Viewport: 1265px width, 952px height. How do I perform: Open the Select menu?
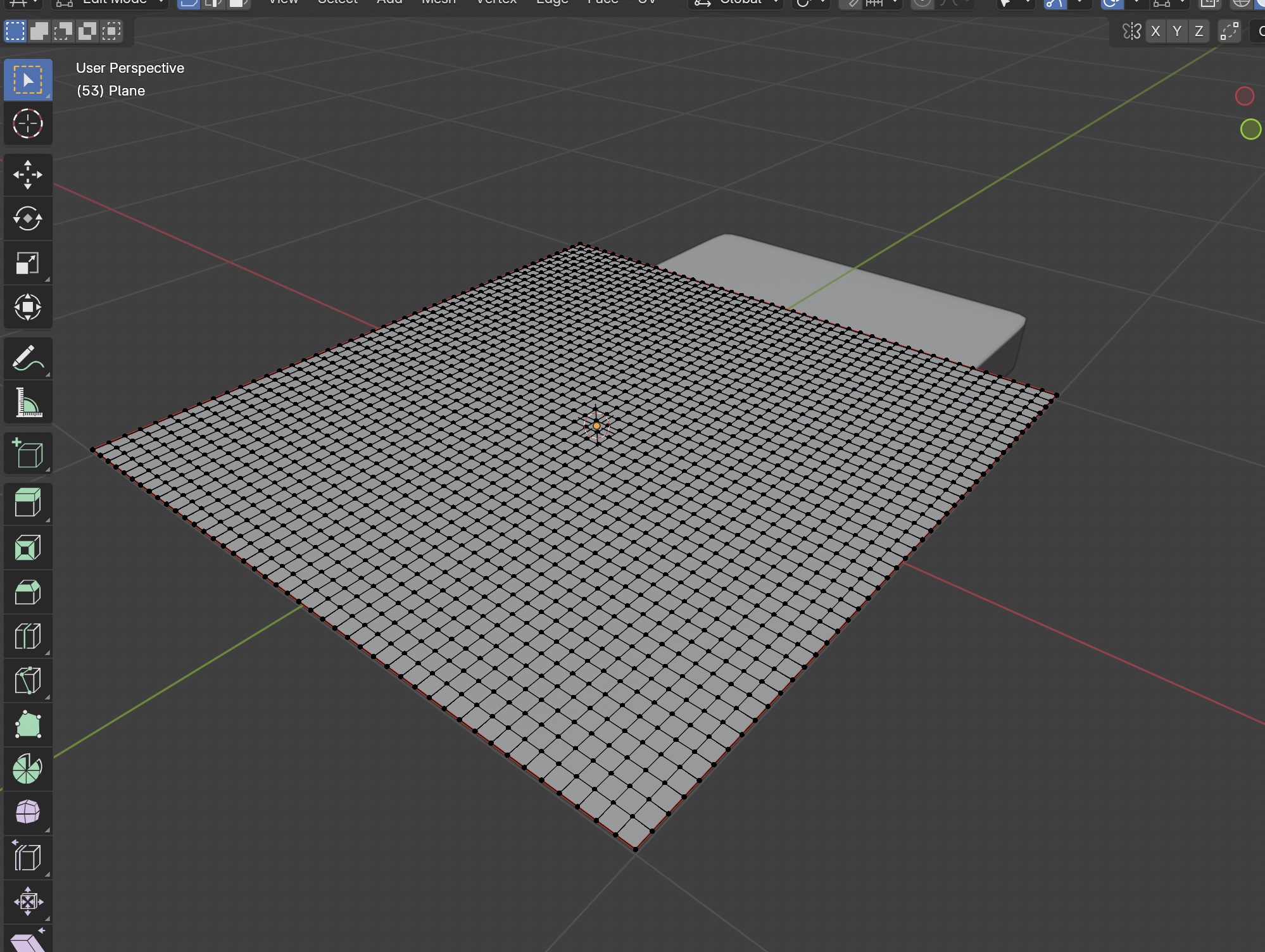337,2
